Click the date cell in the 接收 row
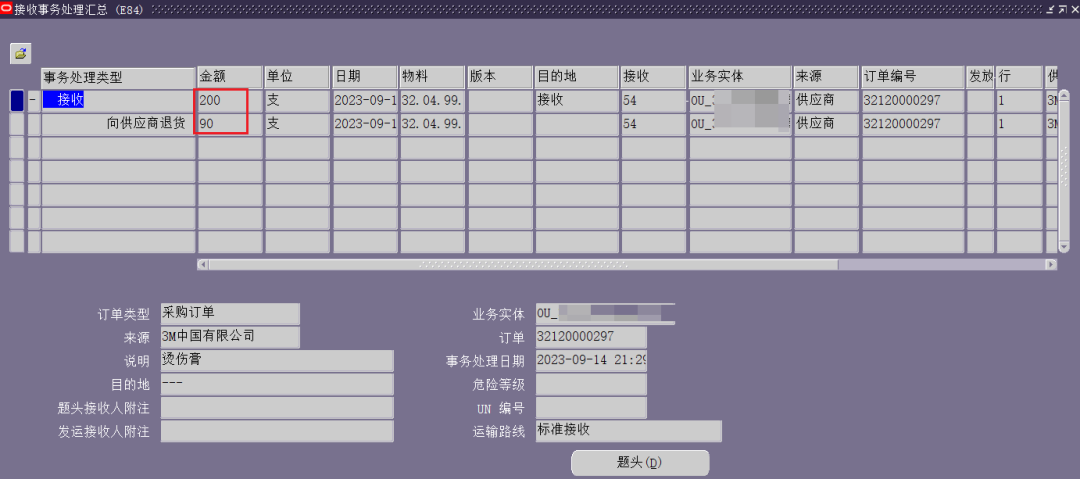The width and height of the screenshot is (1080, 479). [365, 101]
